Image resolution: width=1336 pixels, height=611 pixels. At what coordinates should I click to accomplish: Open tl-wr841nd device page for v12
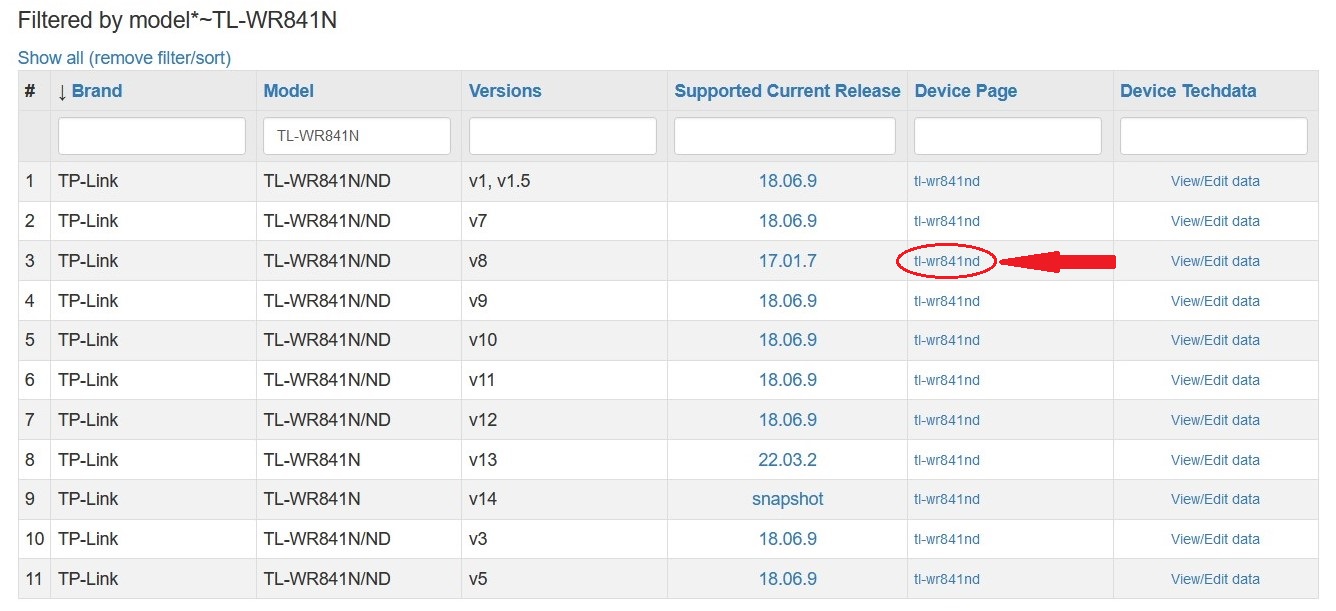coord(946,420)
